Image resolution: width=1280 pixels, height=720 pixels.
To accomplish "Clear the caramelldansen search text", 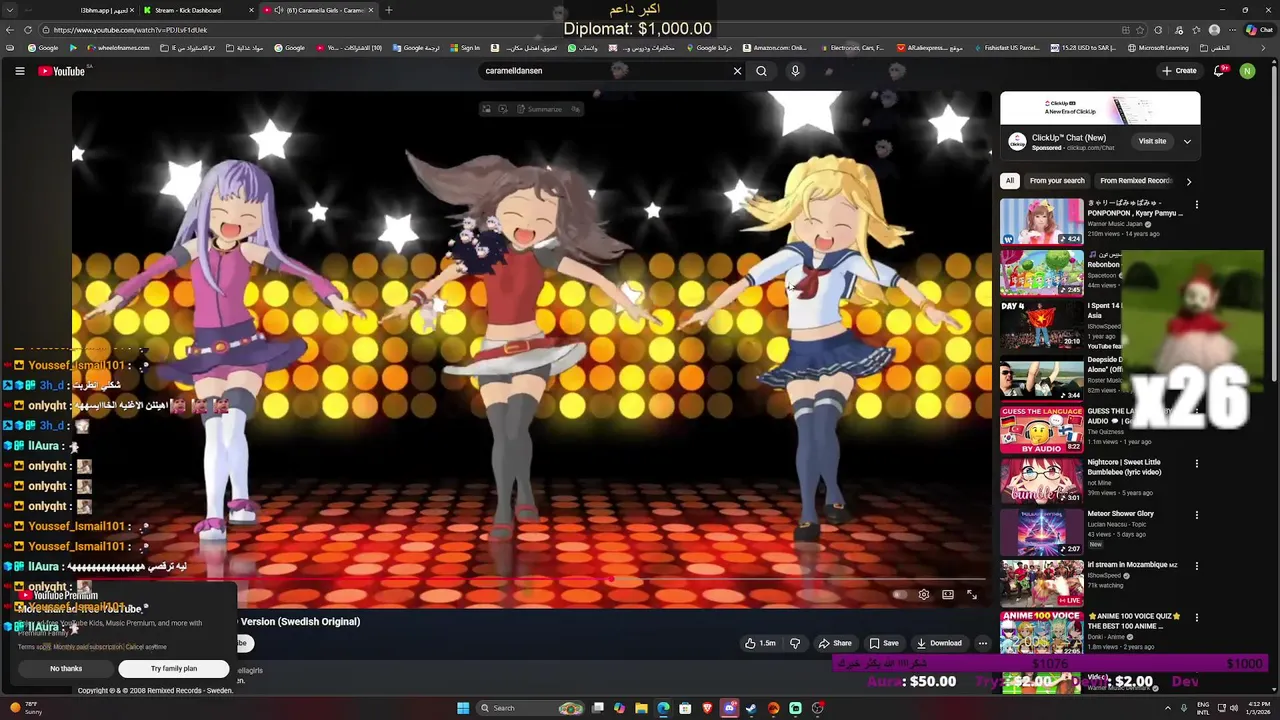I will tap(737, 71).
